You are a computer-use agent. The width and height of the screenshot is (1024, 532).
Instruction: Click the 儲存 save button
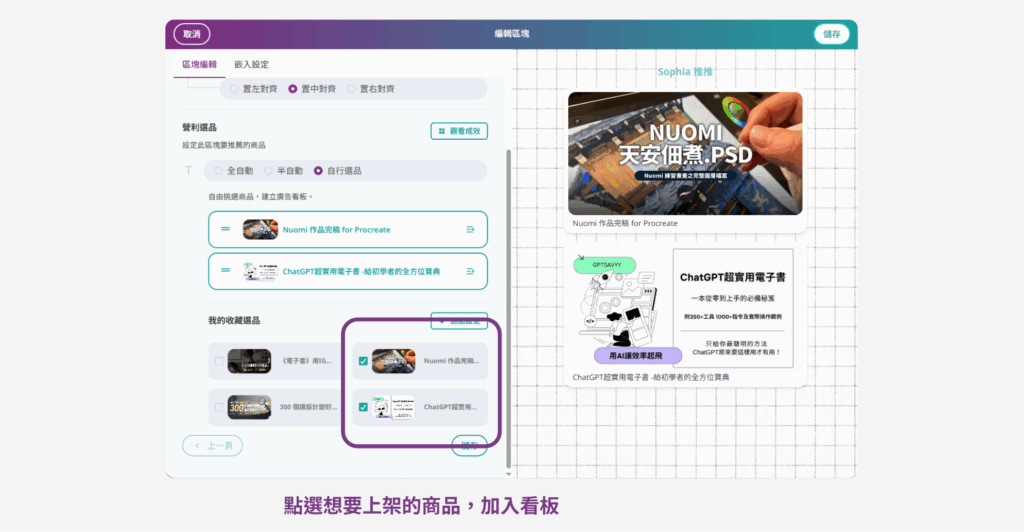point(831,34)
